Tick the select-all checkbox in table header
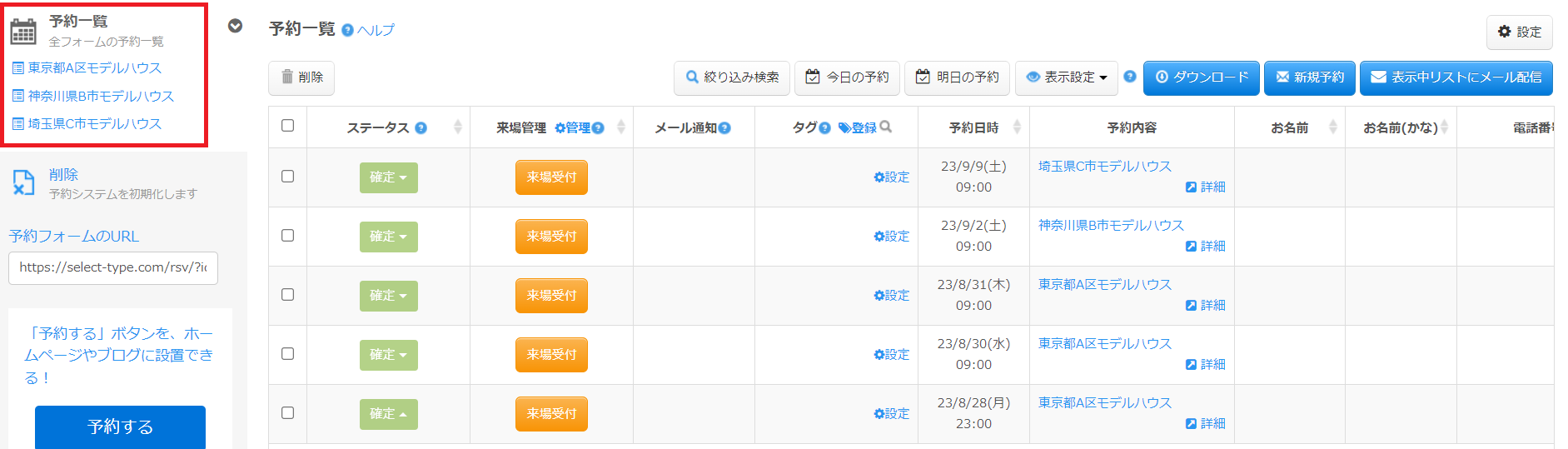This screenshot has width=1568, height=449. coord(288,126)
